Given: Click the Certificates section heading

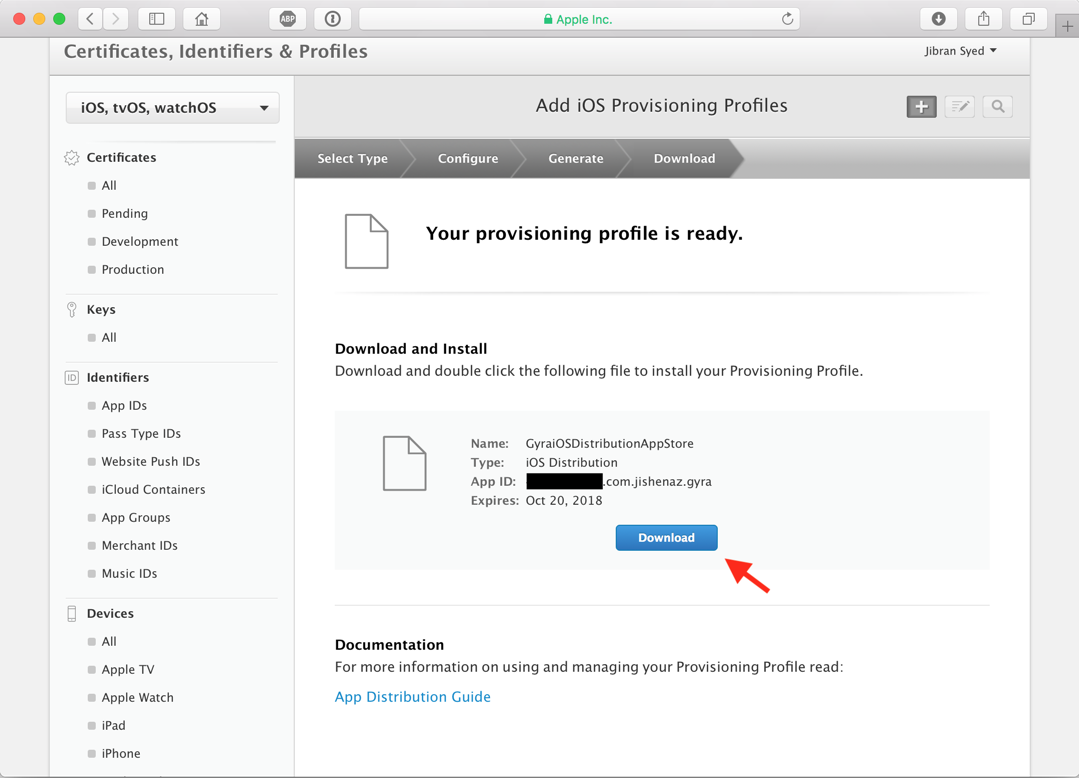Looking at the screenshot, I should [121, 158].
